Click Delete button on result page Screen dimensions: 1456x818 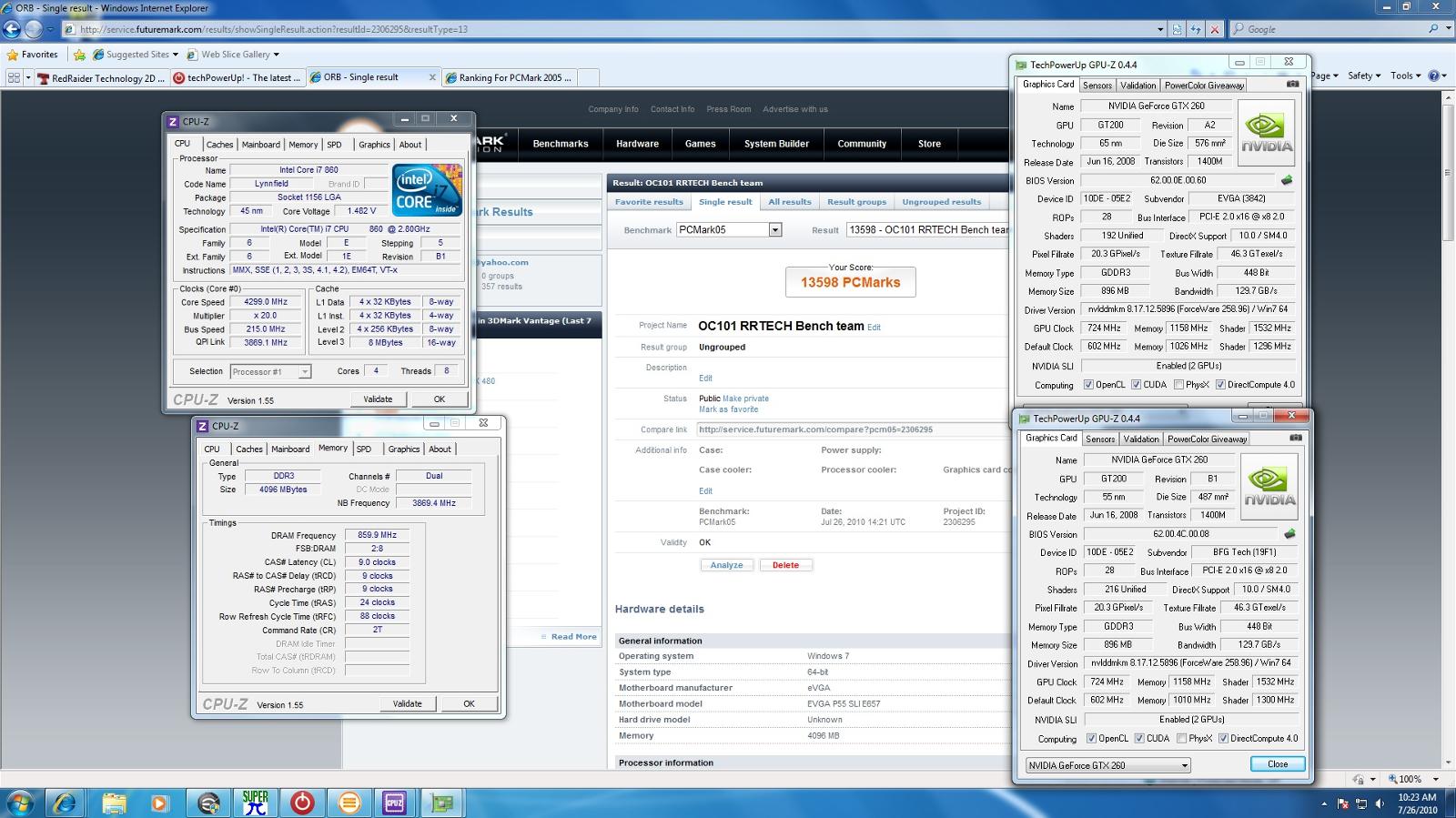pos(785,565)
